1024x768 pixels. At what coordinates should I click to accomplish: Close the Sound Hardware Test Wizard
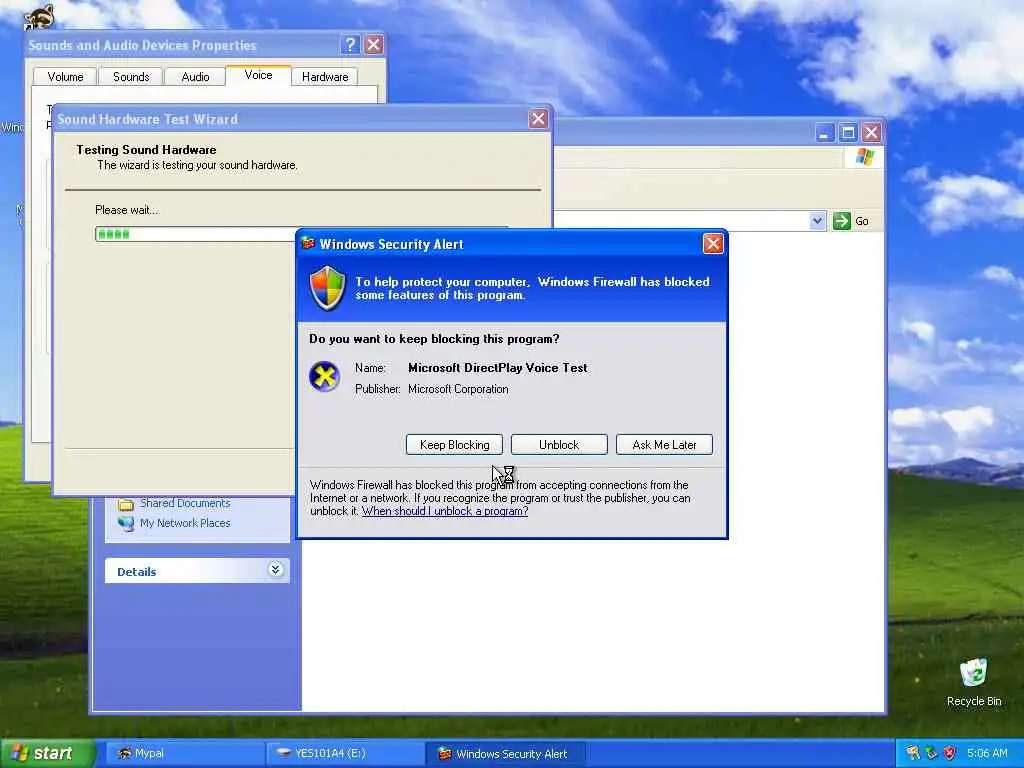537,119
